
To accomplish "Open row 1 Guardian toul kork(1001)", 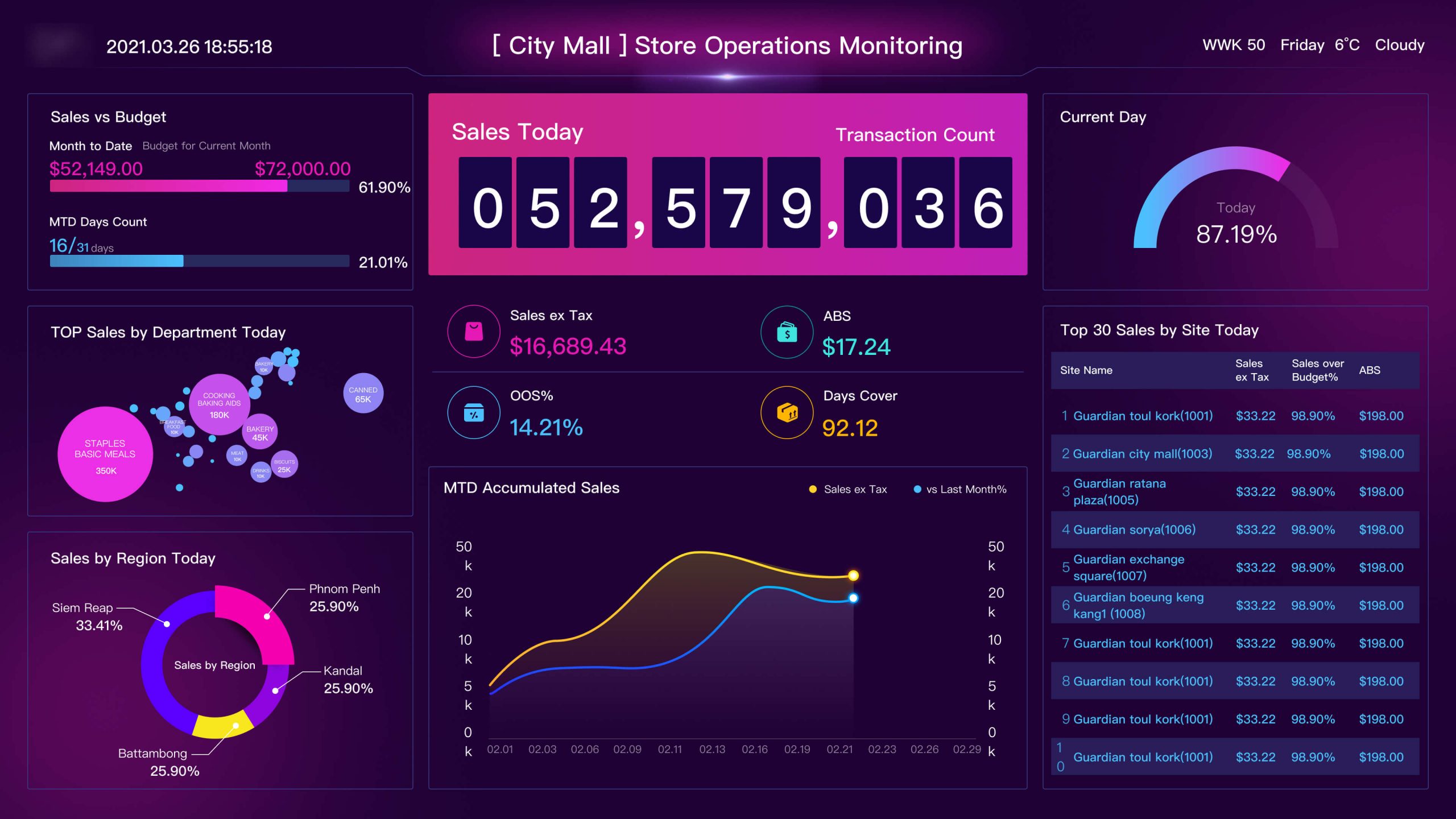I will (1235, 416).
